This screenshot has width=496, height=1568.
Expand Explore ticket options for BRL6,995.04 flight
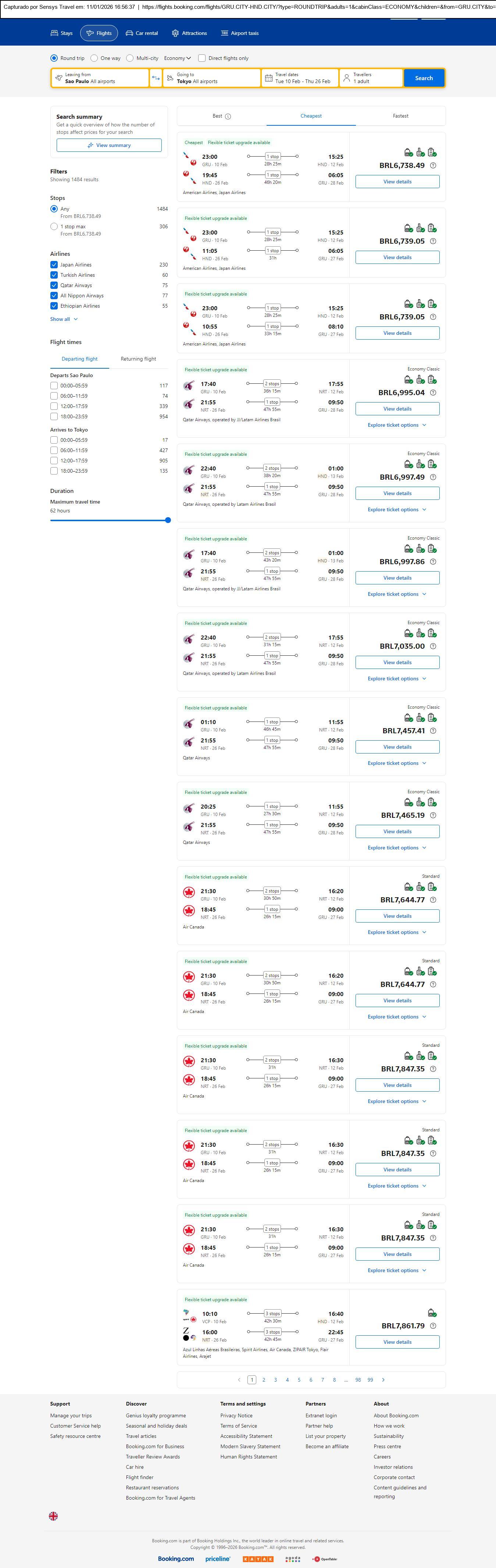[x=397, y=425]
